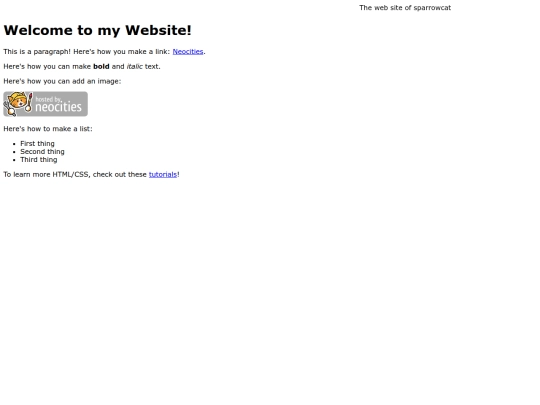Select the Third thing list item
Viewport: 540px width, 405px height.
(x=39, y=159)
